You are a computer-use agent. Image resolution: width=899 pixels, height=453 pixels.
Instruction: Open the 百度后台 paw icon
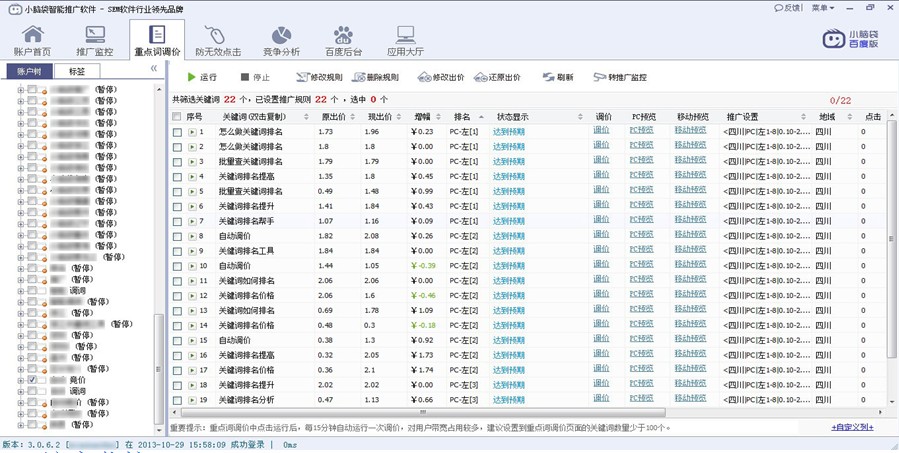tap(343, 40)
